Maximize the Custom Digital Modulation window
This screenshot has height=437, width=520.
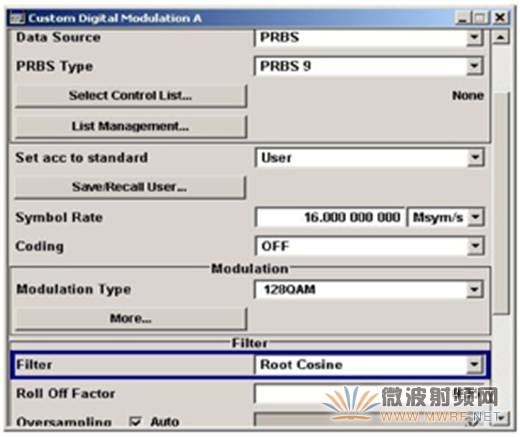click(480, 18)
